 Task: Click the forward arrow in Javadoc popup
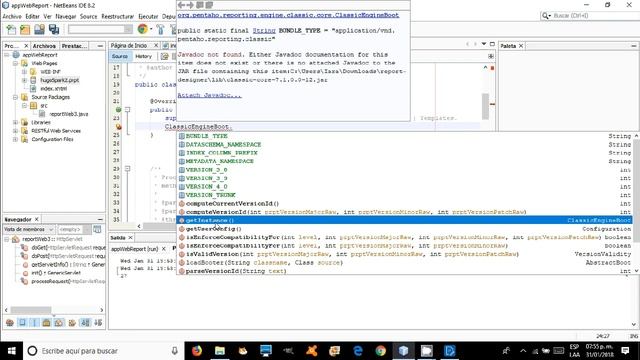190,5
